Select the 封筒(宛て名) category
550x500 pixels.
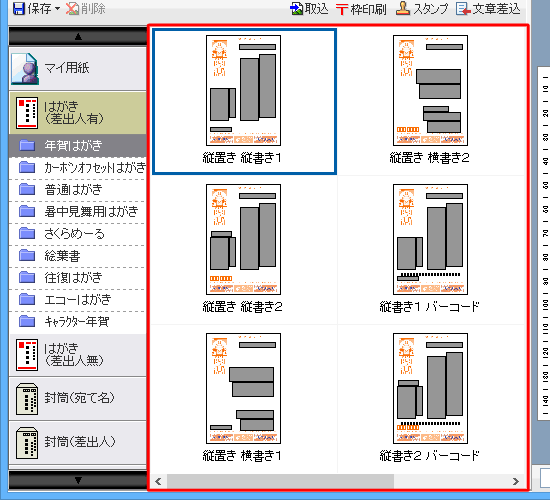pyautogui.click(x=78, y=398)
